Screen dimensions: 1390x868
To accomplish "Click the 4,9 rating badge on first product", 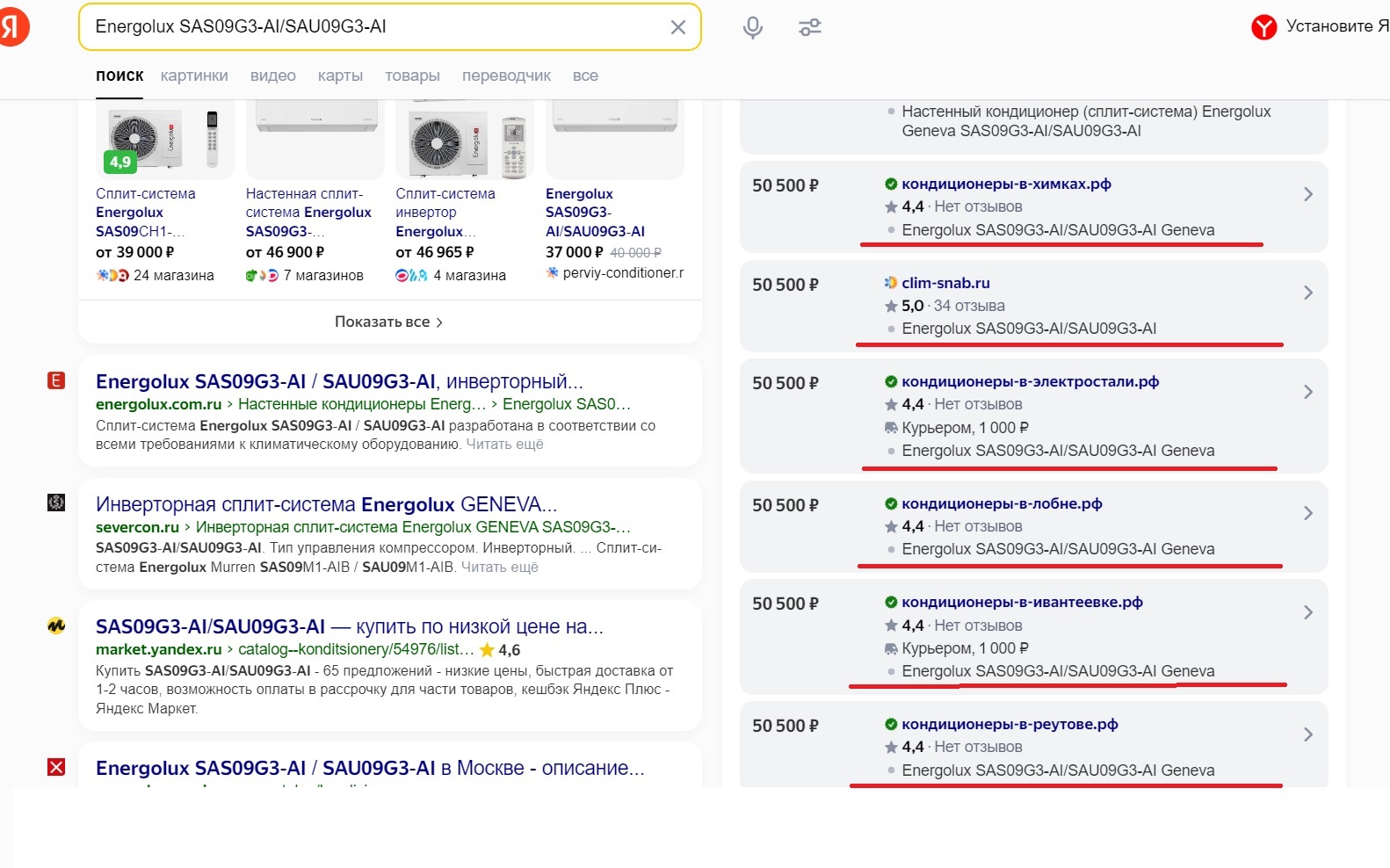I will (120, 162).
